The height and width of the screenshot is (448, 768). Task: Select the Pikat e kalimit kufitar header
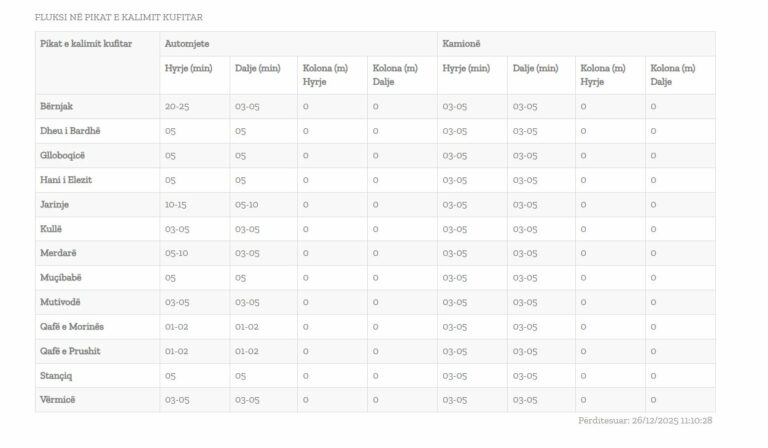(86, 44)
